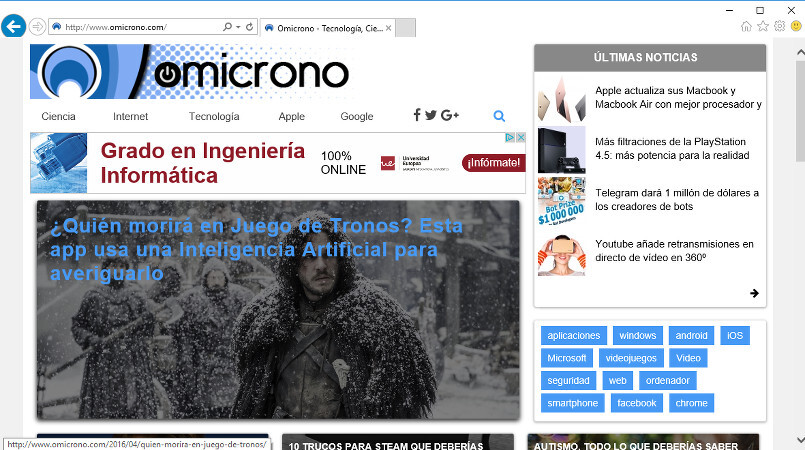Expand the address bar search dropdown arrow
This screenshot has width=805, height=450.
click(x=238, y=27)
